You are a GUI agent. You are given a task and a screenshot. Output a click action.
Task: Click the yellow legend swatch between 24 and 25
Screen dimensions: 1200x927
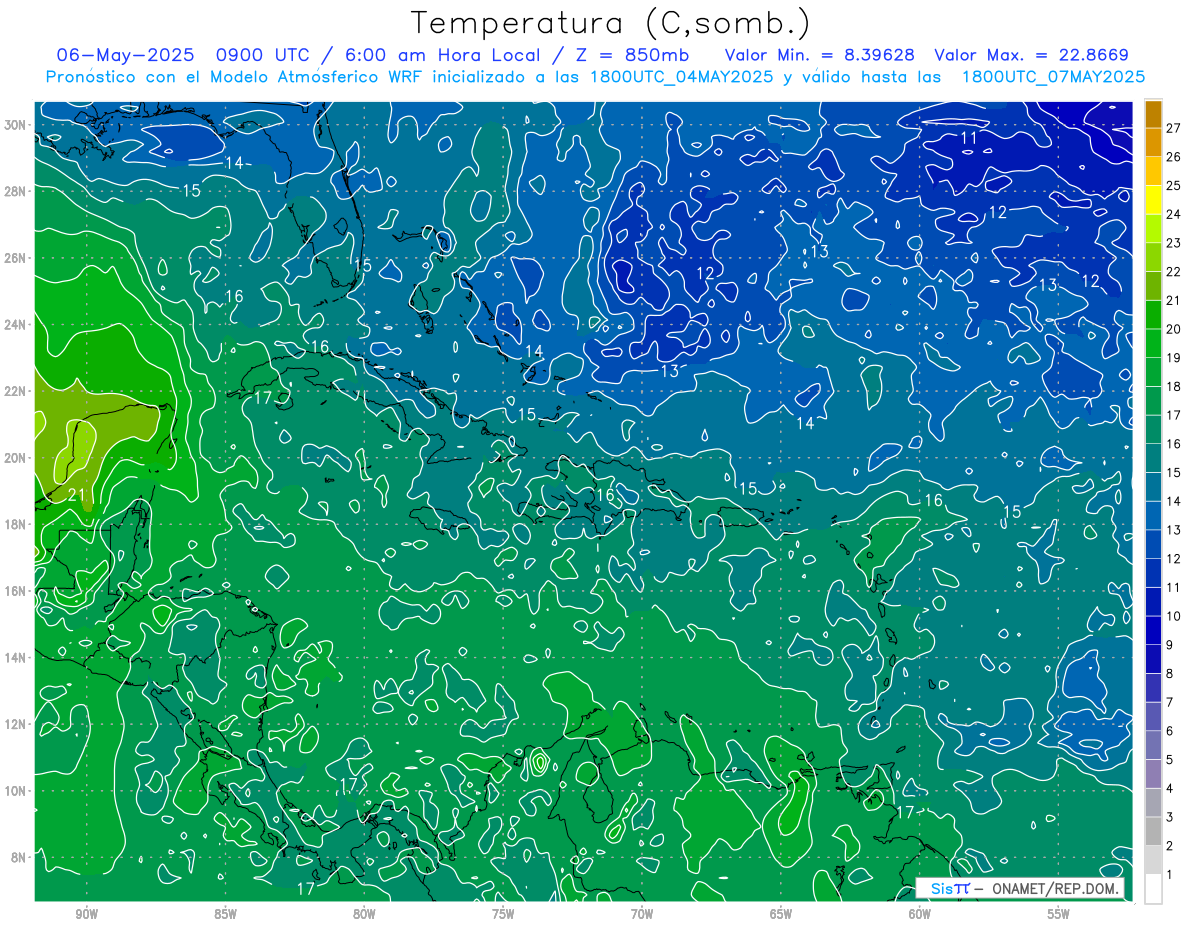coord(1153,200)
